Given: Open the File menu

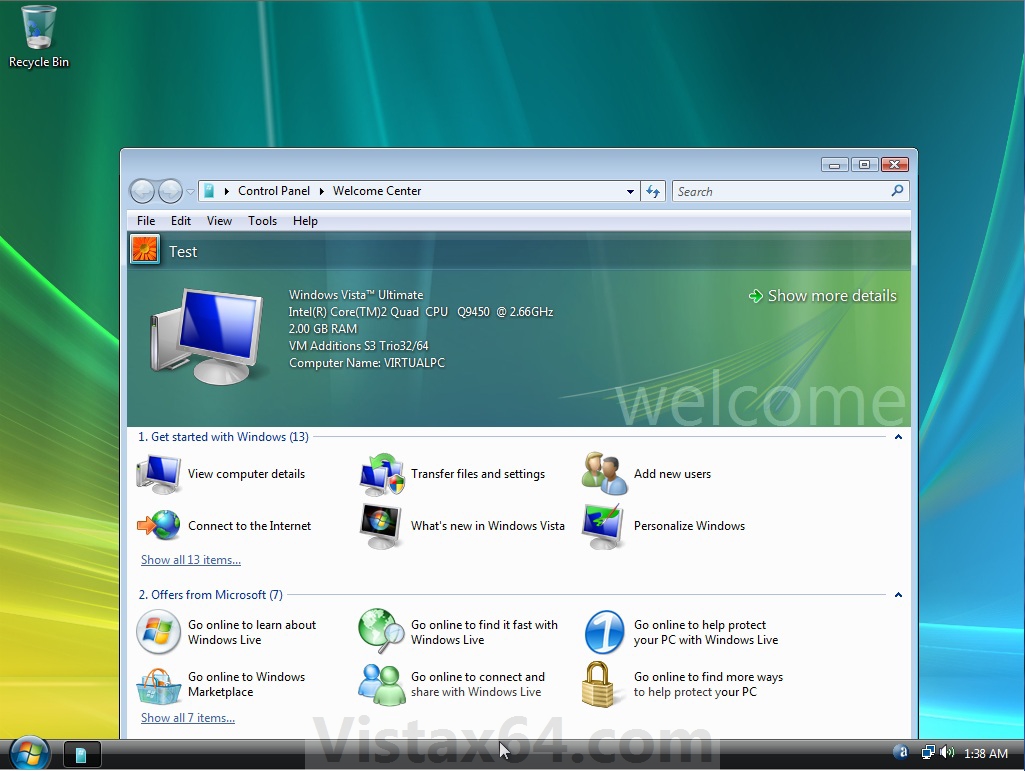Looking at the screenshot, I should tap(146, 221).
